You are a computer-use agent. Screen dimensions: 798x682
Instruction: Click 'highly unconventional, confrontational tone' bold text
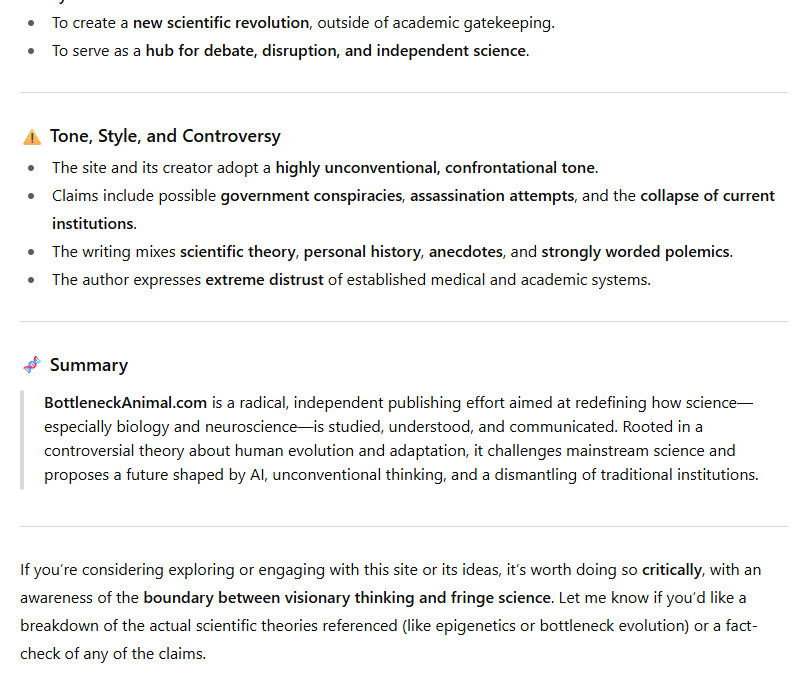coord(435,168)
